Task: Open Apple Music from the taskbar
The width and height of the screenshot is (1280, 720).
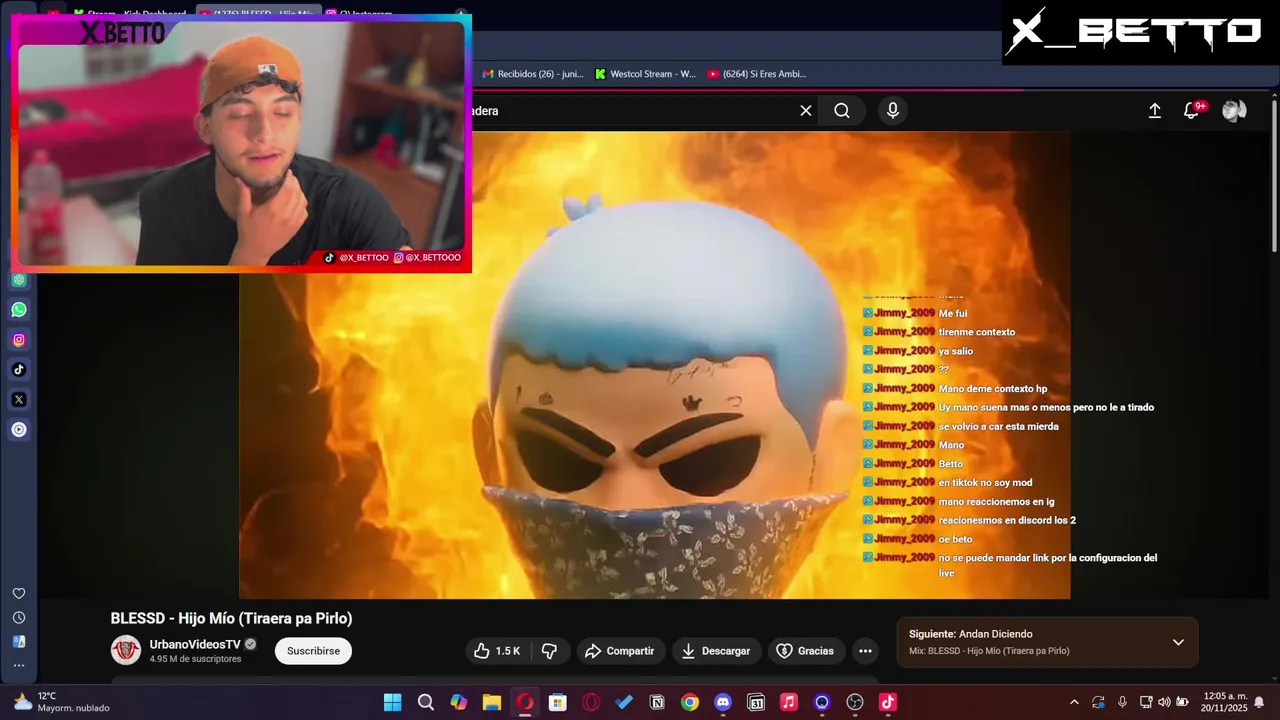Action: pos(789,702)
